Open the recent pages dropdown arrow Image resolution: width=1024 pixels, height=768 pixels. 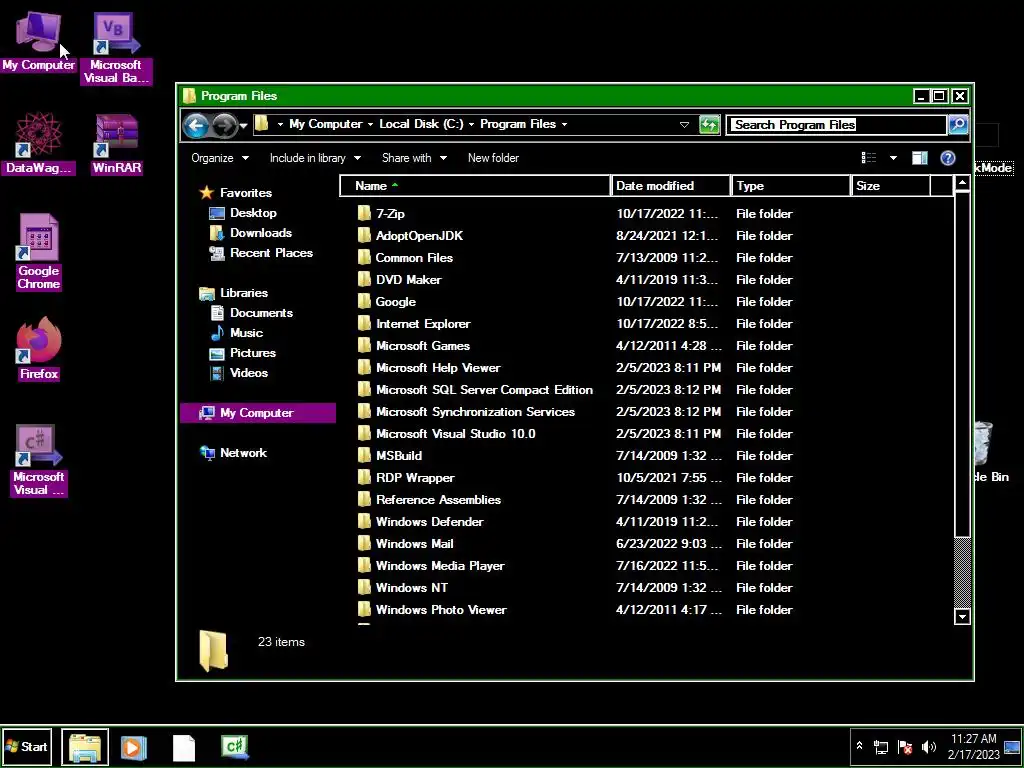pos(243,125)
